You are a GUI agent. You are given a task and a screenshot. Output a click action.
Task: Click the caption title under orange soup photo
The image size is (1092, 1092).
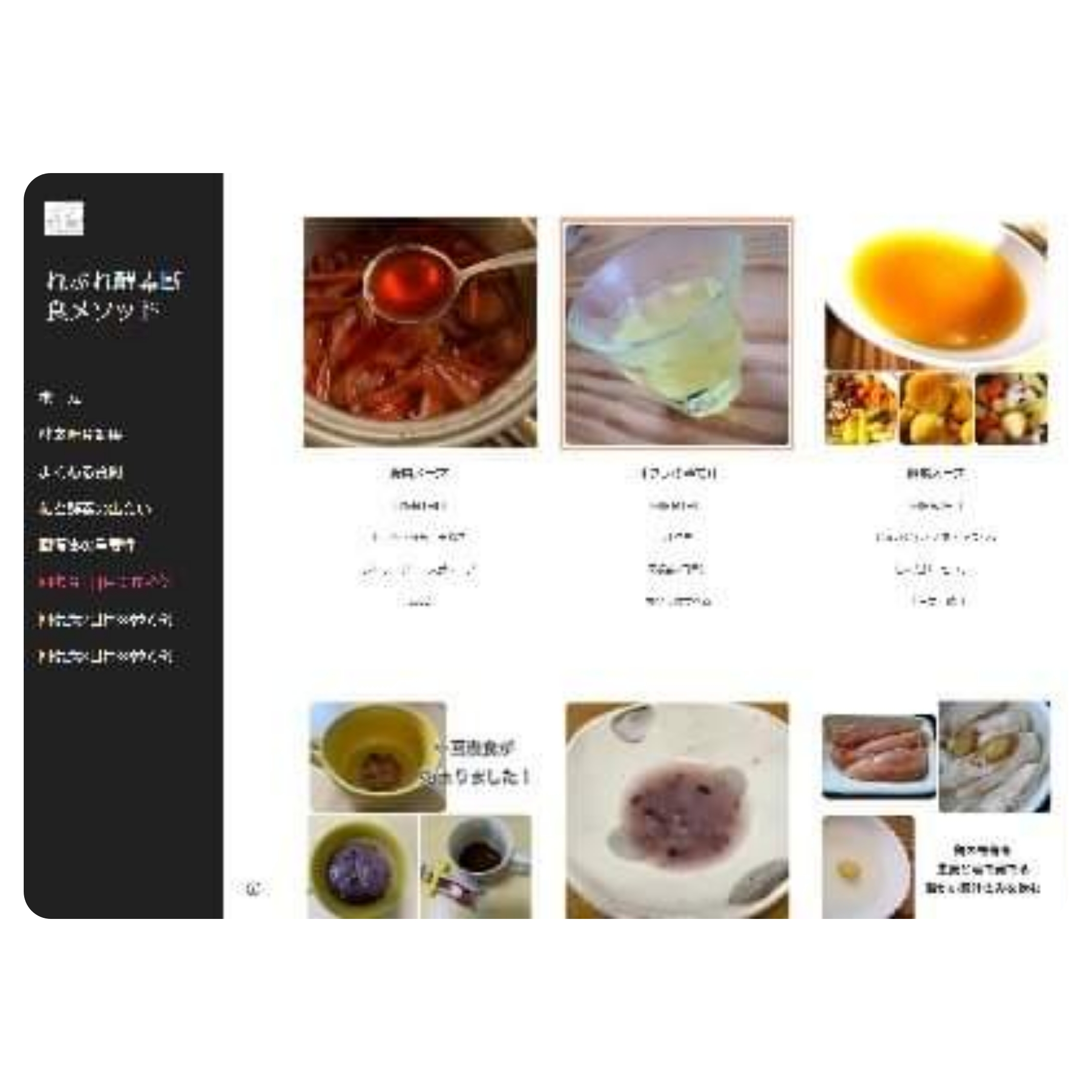(x=936, y=473)
